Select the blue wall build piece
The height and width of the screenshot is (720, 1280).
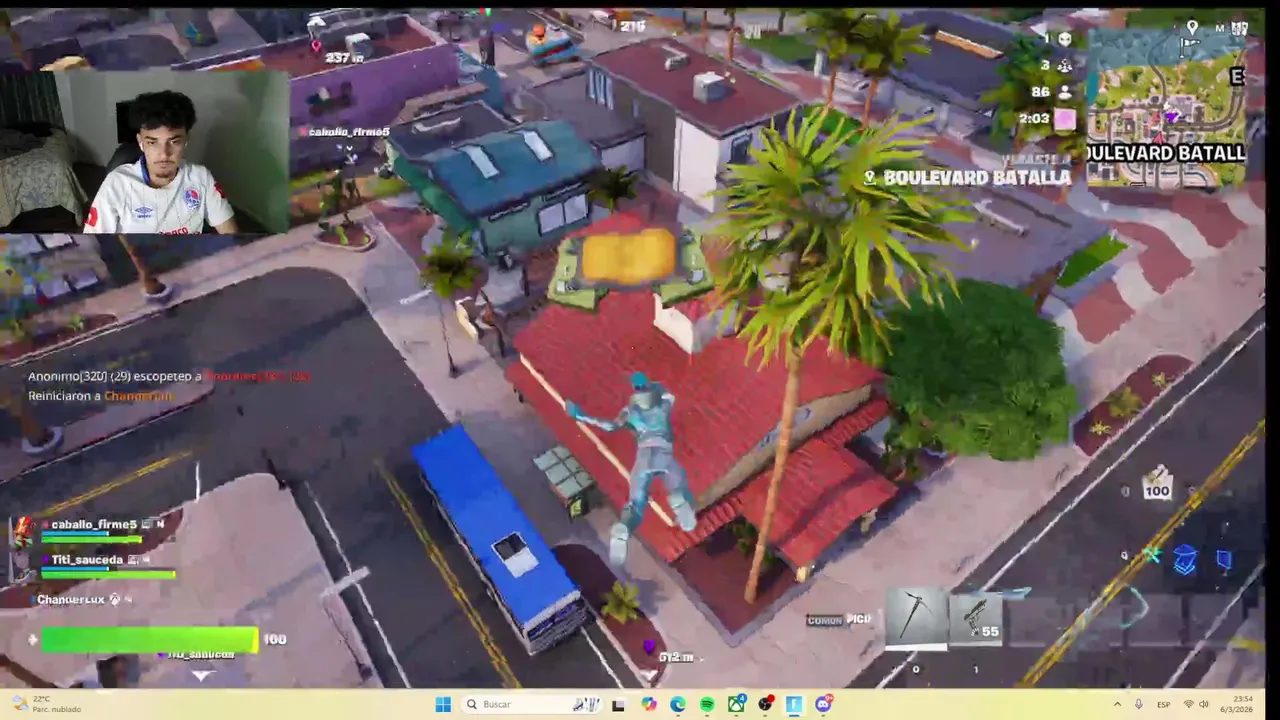[1224, 560]
